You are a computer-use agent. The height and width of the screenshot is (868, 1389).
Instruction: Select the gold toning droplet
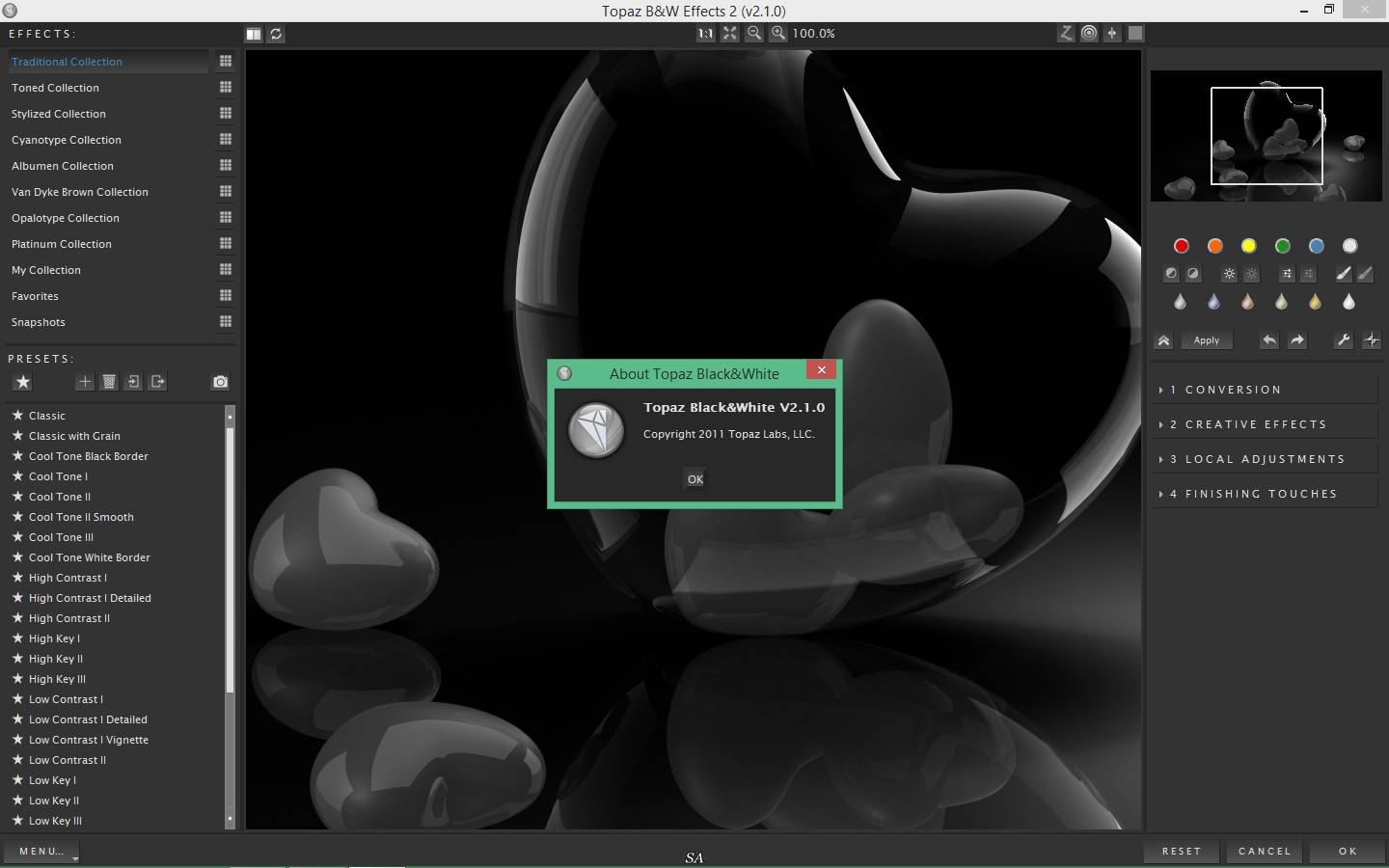tap(1315, 302)
